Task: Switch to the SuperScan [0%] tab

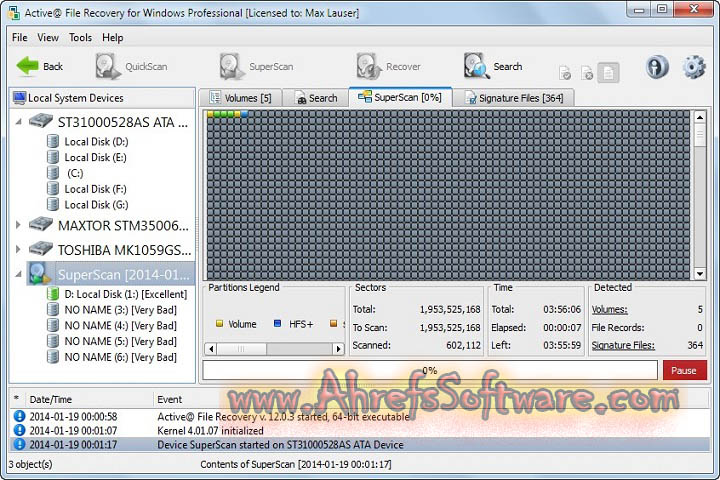Action: click(400, 97)
